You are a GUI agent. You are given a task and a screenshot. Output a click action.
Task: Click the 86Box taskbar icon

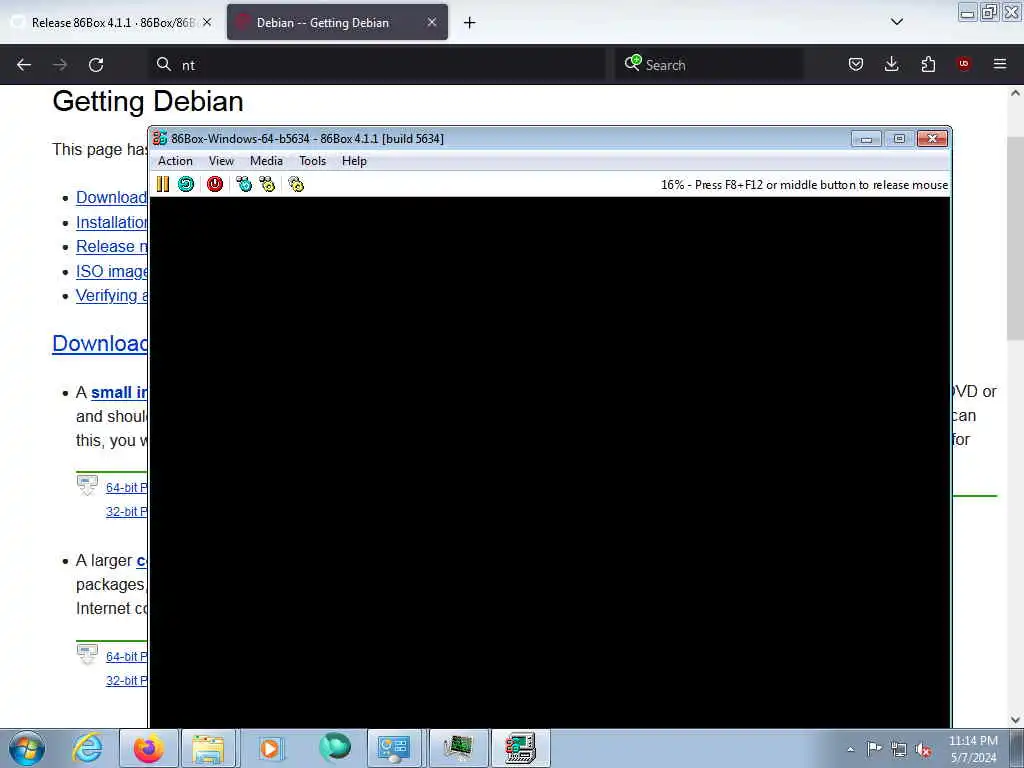click(x=520, y=748)
